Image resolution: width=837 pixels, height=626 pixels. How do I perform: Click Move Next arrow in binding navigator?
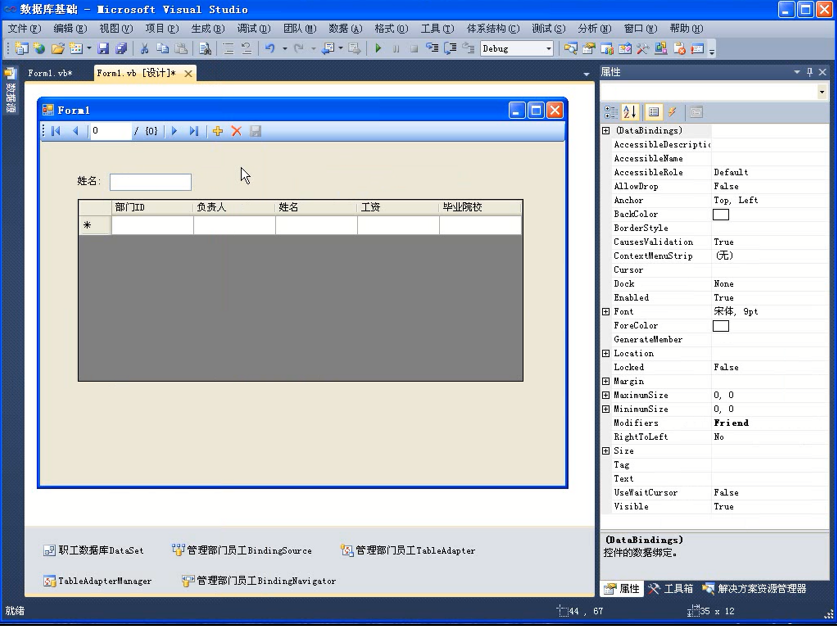[x=174, y=131]
